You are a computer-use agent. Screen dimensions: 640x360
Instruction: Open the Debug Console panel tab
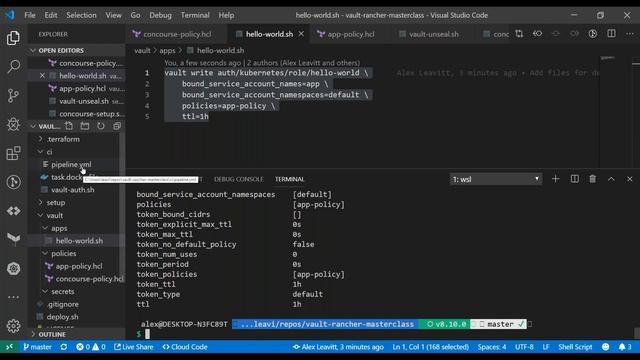[x=238, y=179]
